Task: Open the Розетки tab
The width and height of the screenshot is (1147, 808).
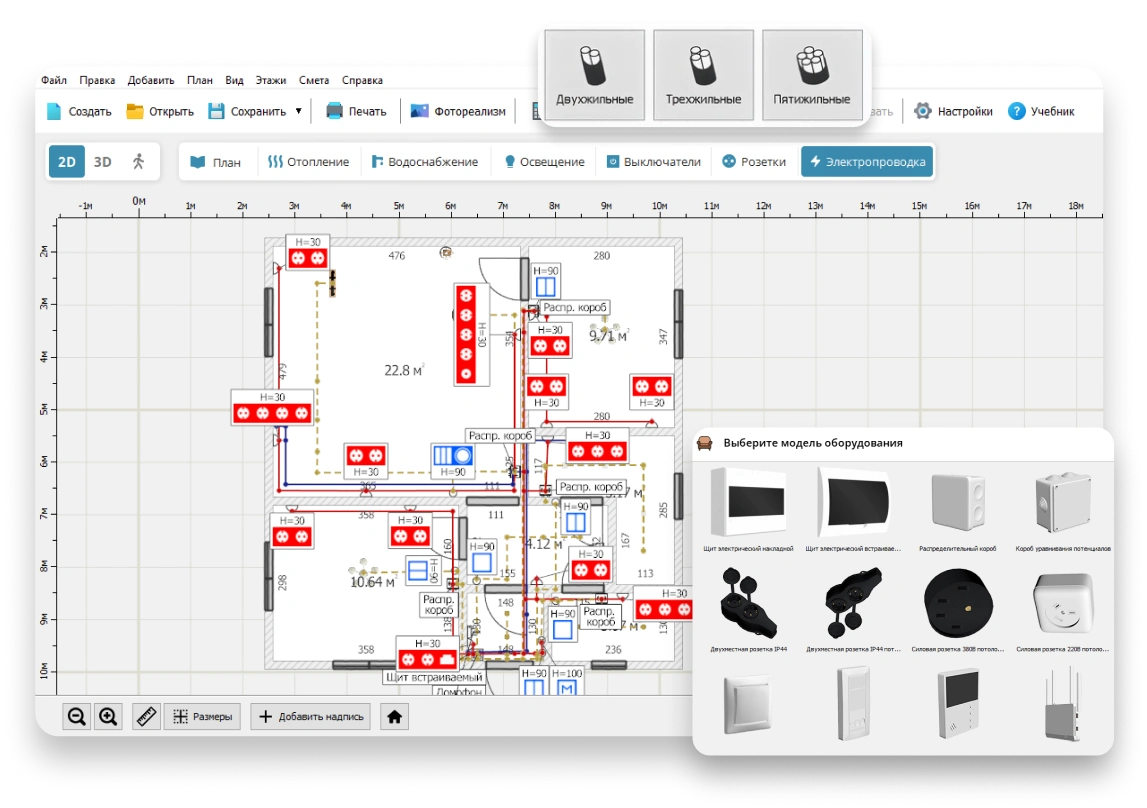Action: [755, 161]
